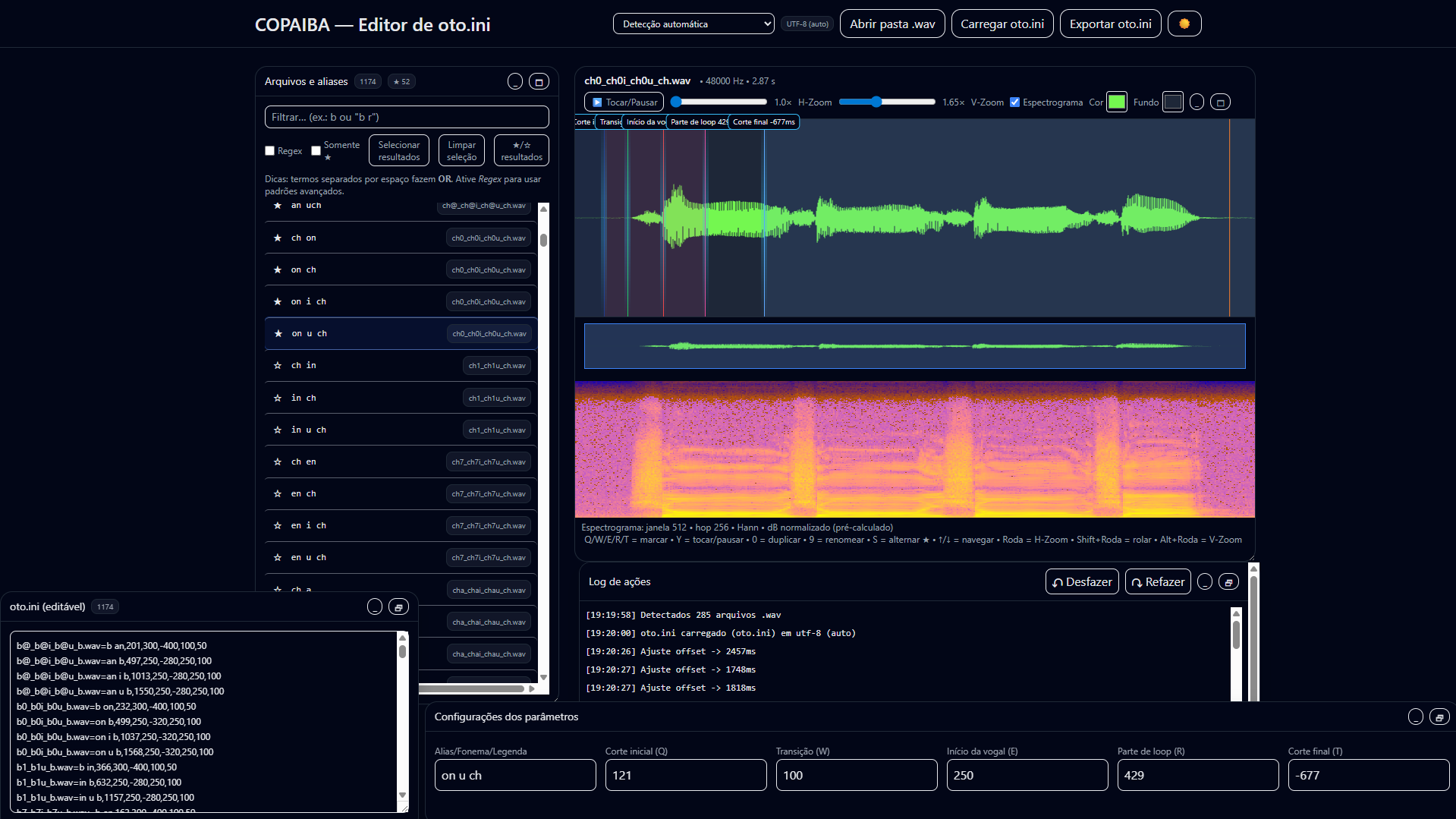Viewport: 1456px width, 819px height.
Task: Enable the Regex checkbox
Action: click(x=269, y=151)
